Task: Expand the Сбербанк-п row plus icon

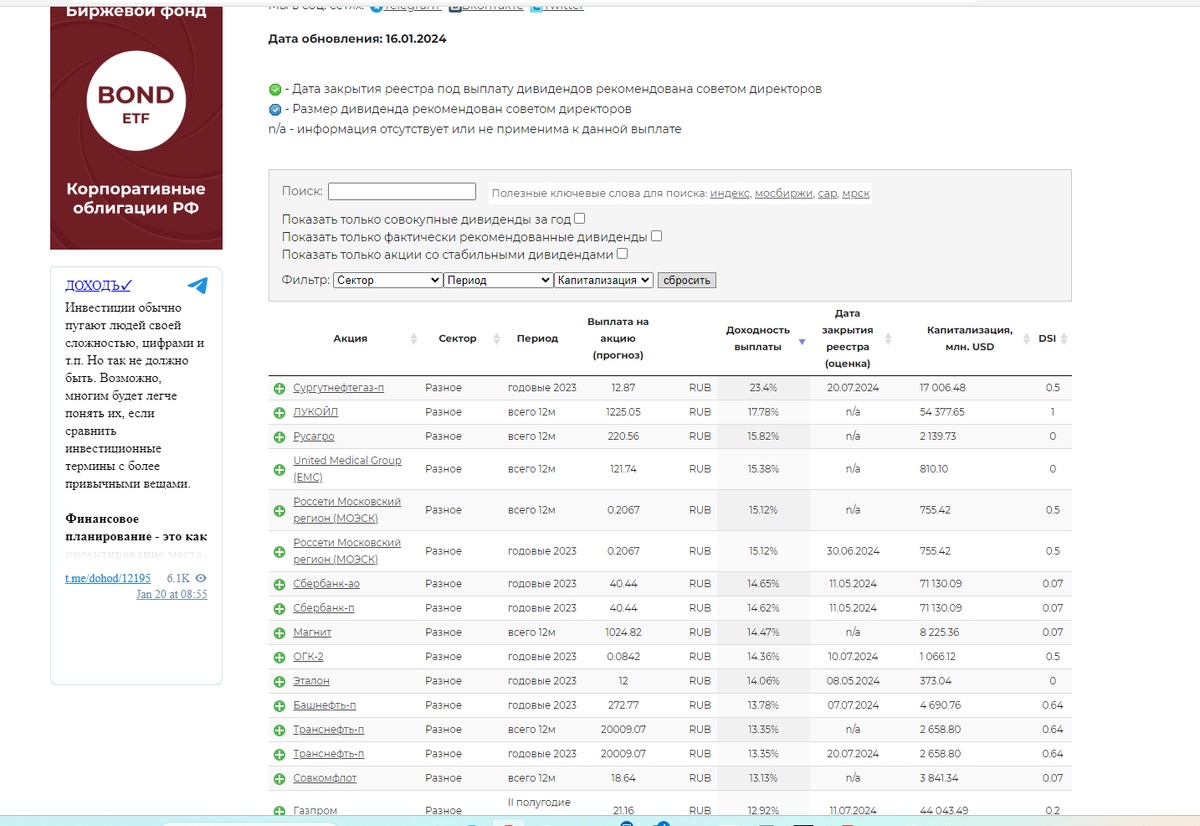Action: coord(280,608)
